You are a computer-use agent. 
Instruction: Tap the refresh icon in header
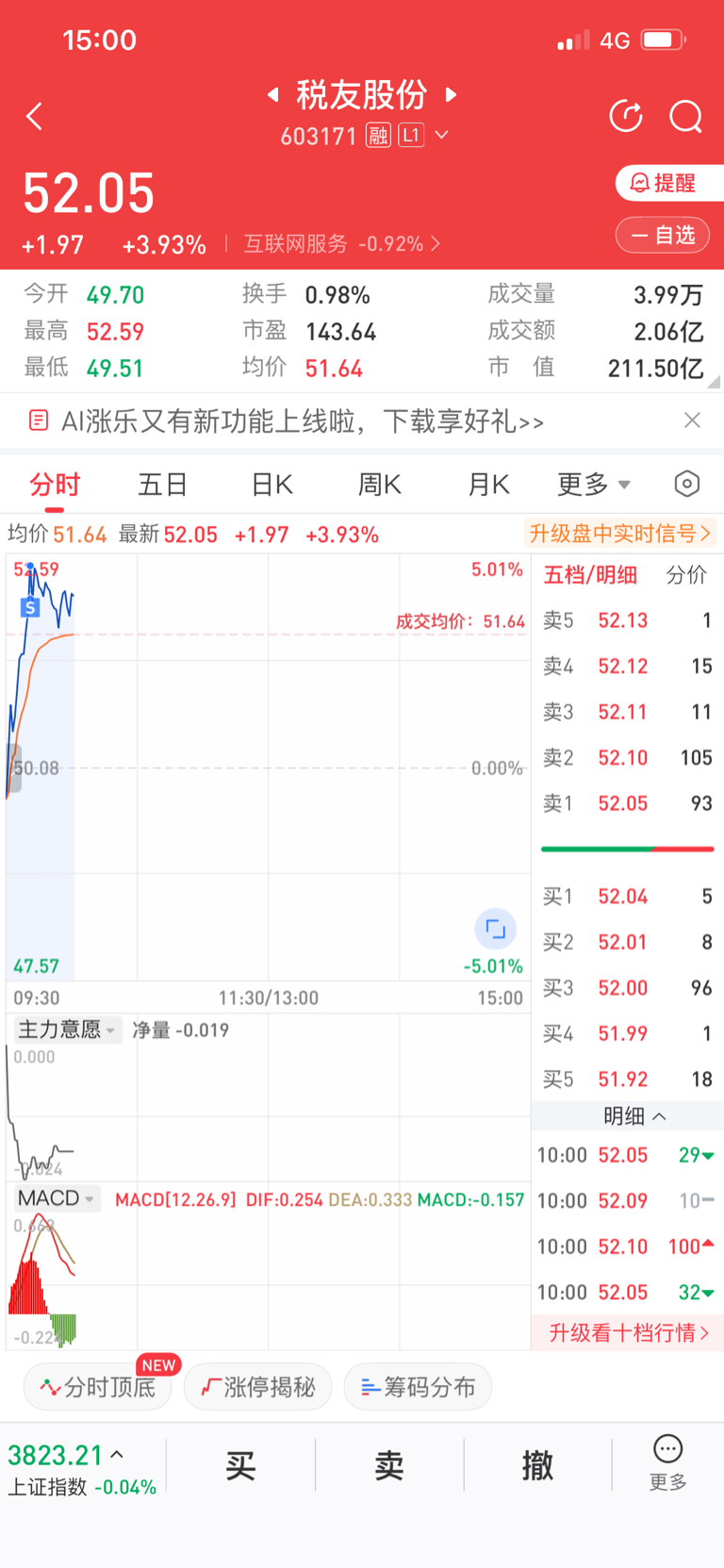pos(626,116)
